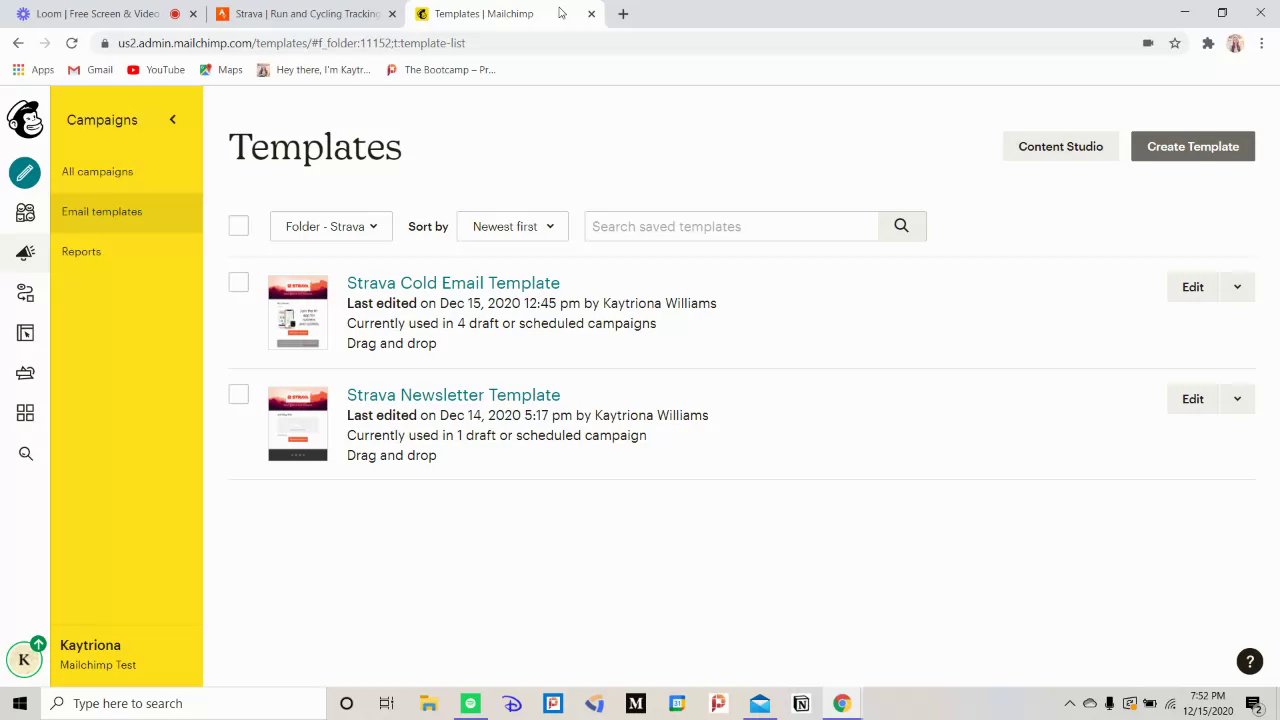Click the Create Template button
This screenshot has width=1280, height=720.
tap(1193, 146)
